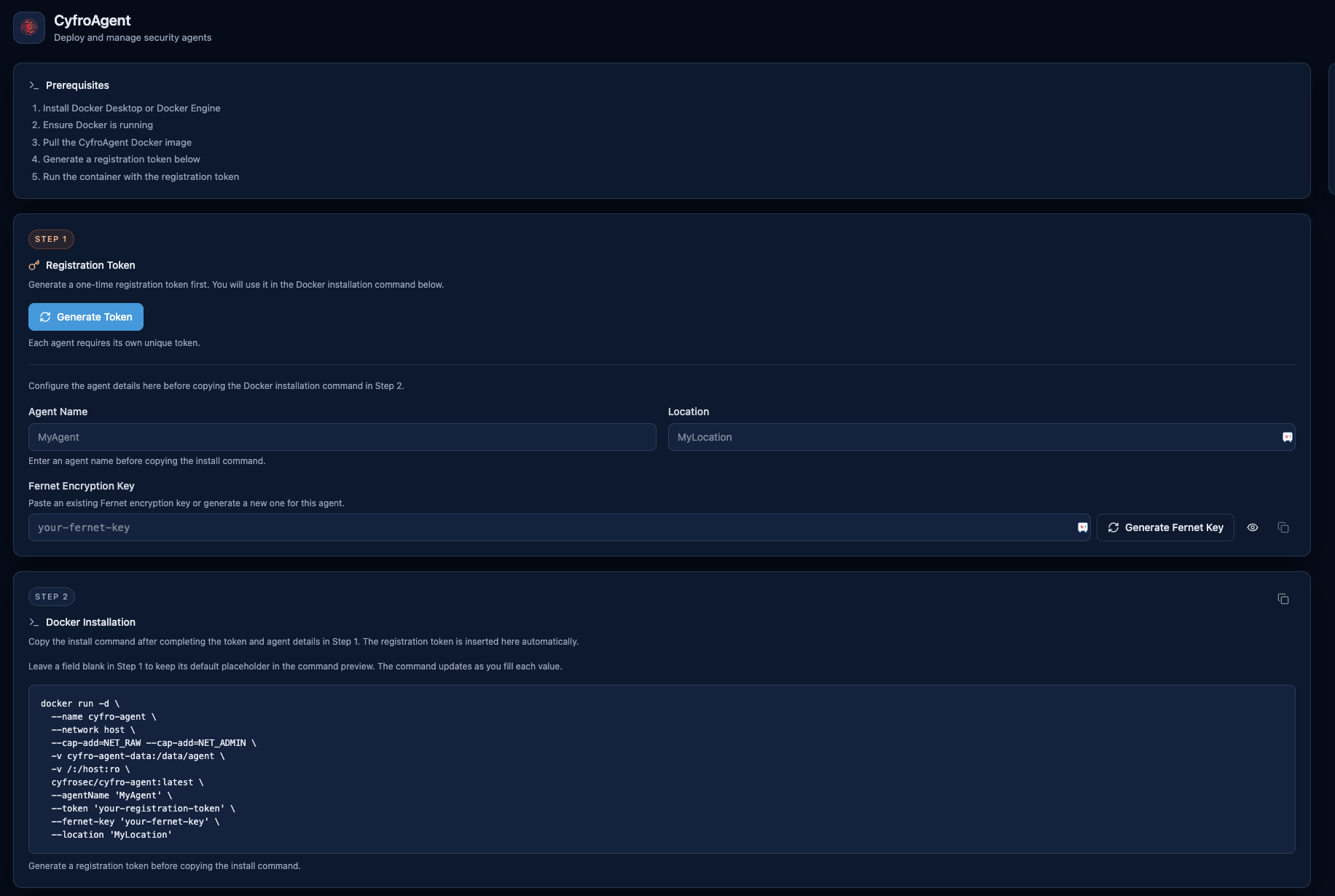Click the key icon beside Registration Token

point(34,265)
